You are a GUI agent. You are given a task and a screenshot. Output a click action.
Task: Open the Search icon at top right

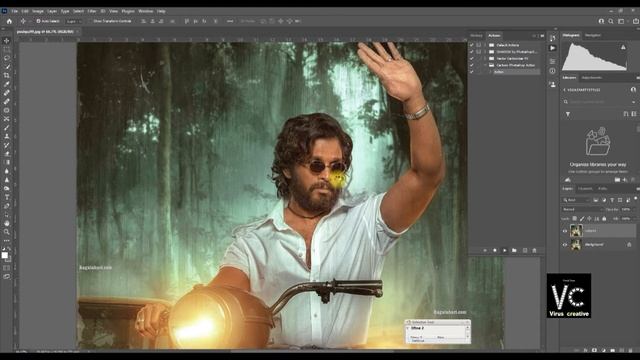coord(611,21)
